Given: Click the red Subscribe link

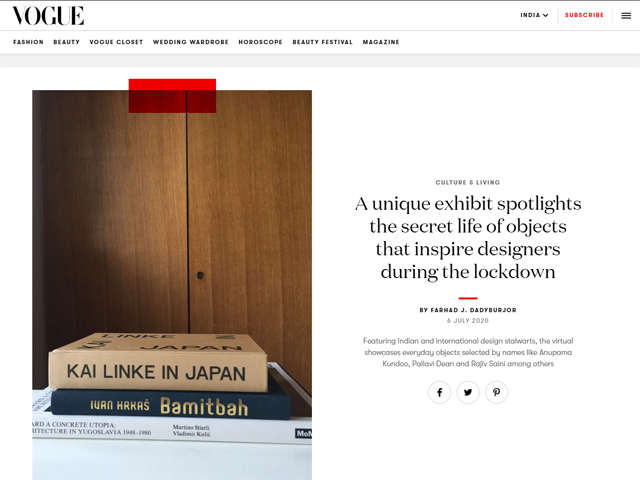Looking at the screenshot, I should pos(584,15).
